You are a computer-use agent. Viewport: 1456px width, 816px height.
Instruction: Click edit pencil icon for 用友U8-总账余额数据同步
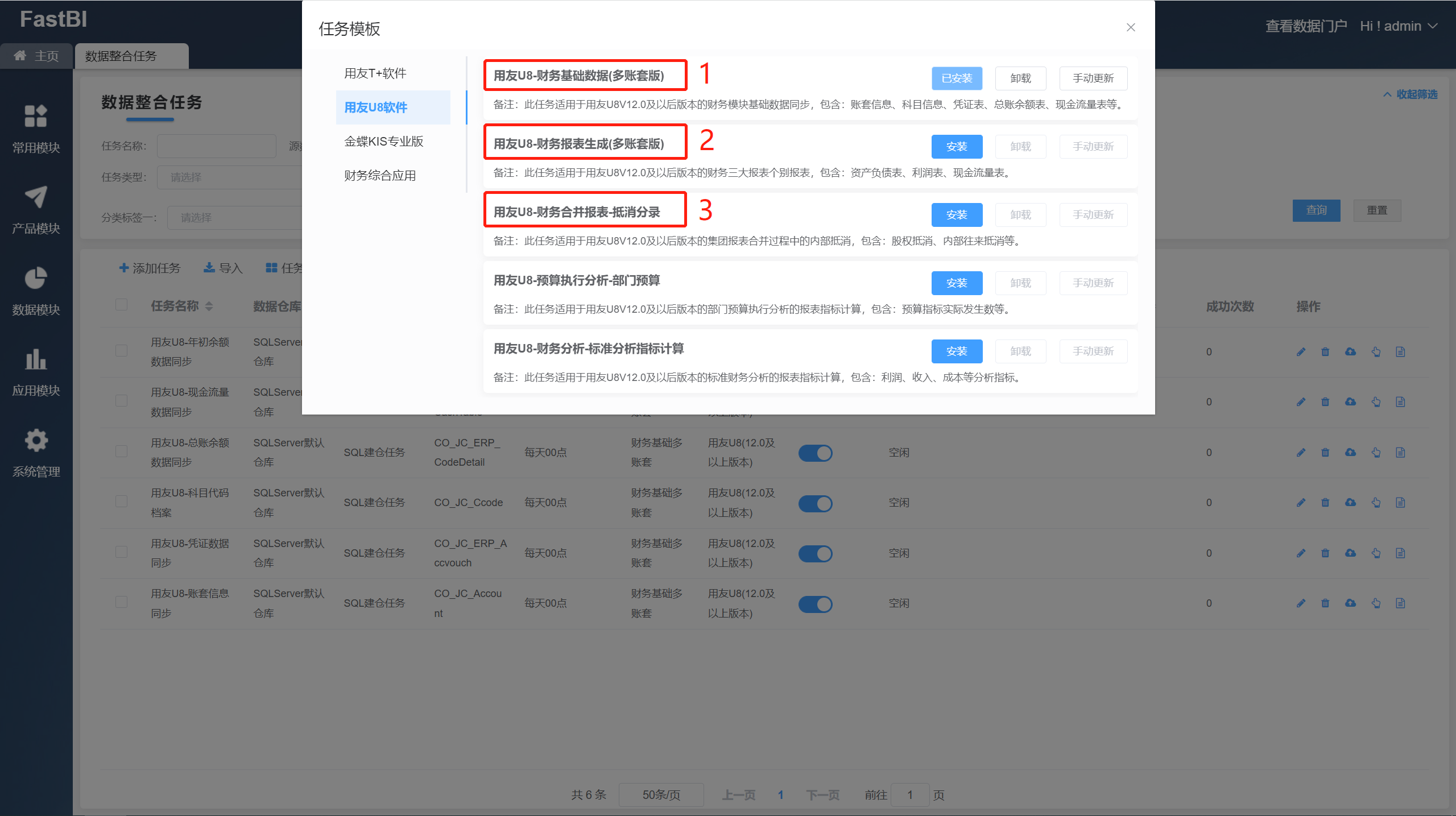(1301, 453)
